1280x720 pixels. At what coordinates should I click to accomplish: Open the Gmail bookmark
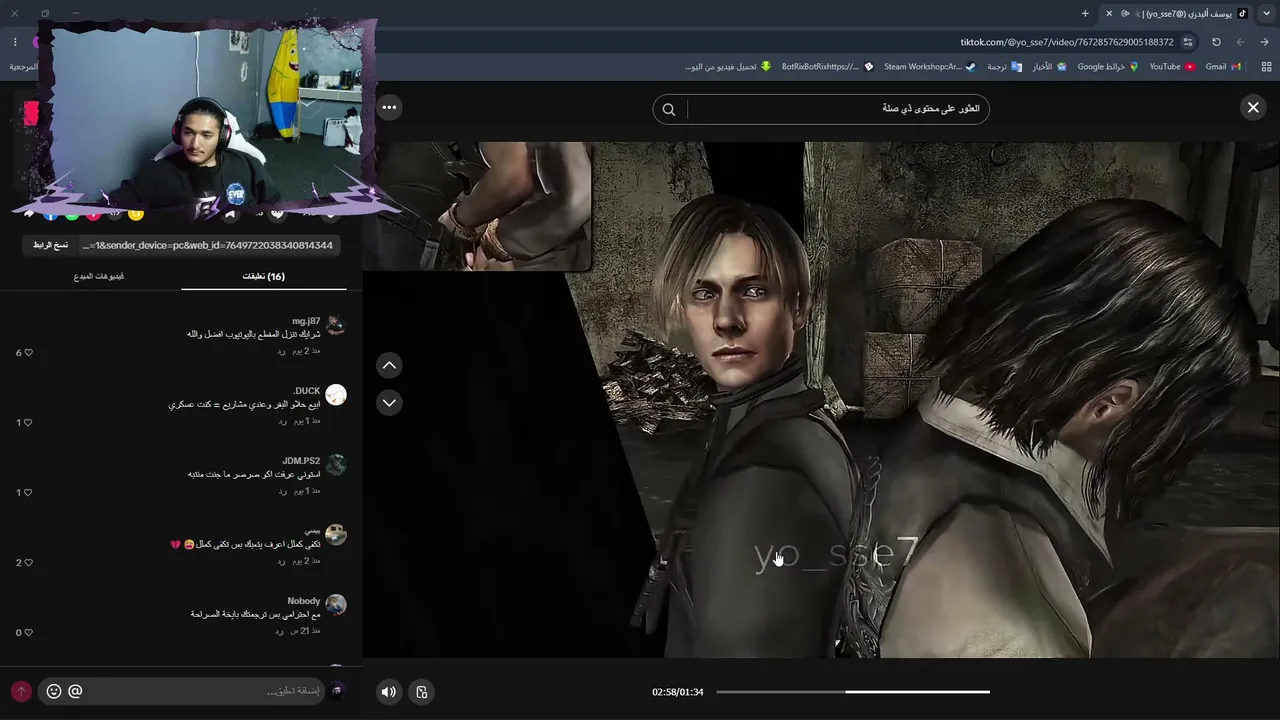point(1223,67)
